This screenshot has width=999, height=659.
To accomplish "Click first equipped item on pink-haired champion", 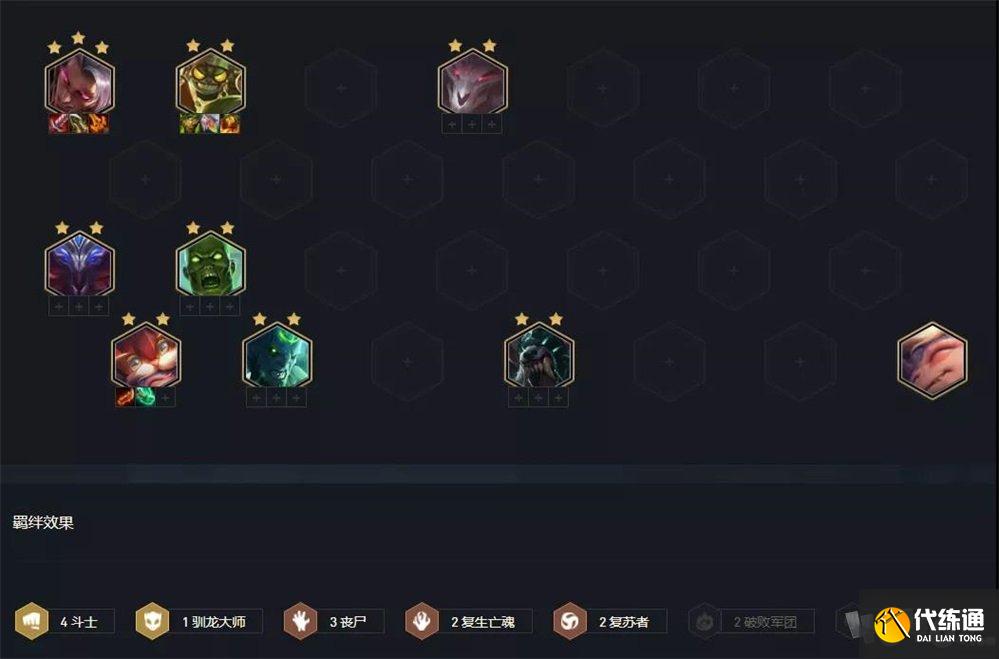I will tap(59, 124).
